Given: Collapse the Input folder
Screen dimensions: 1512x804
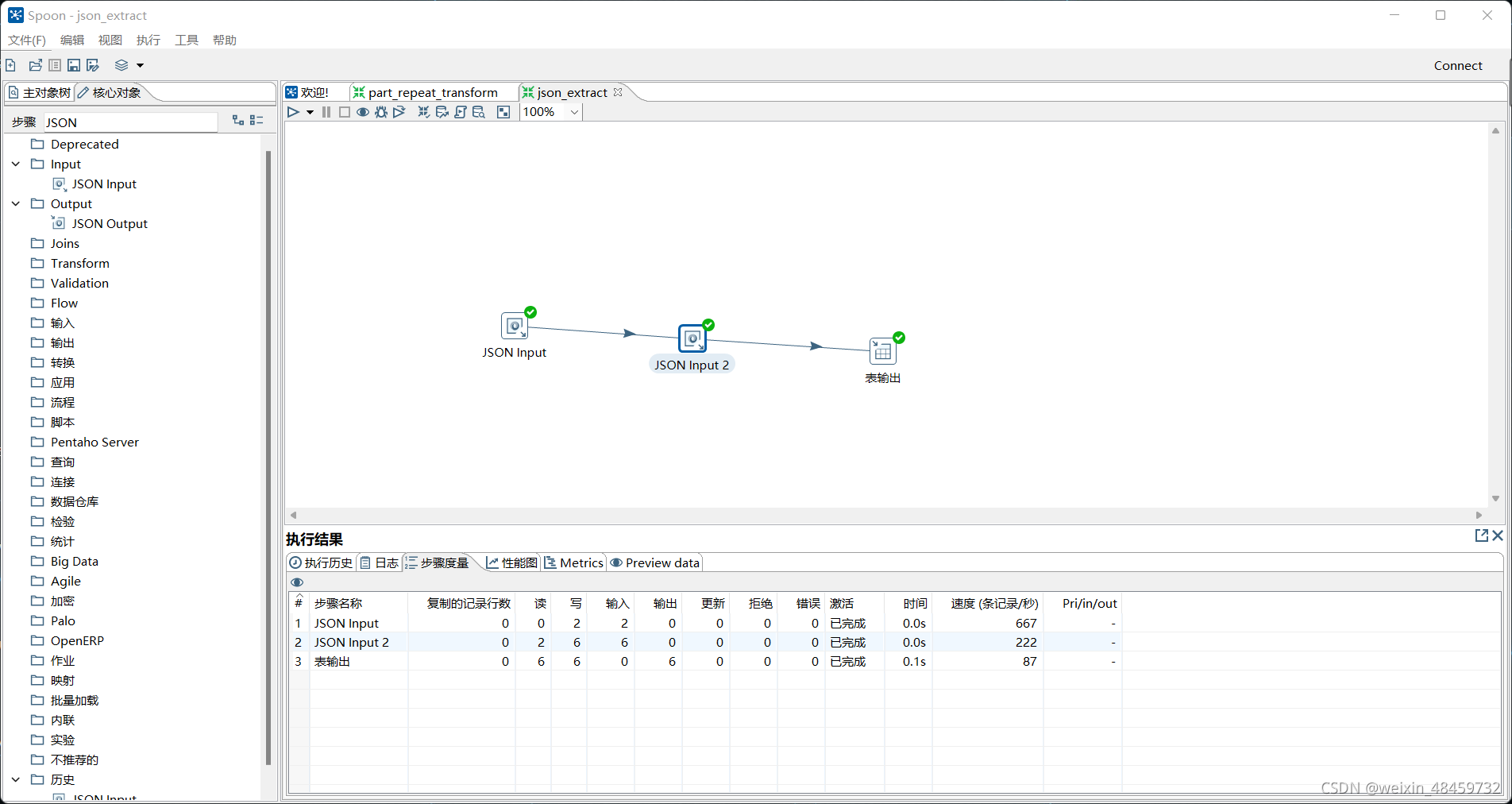Looking at the screenshot, I should [x=16, y=164].
